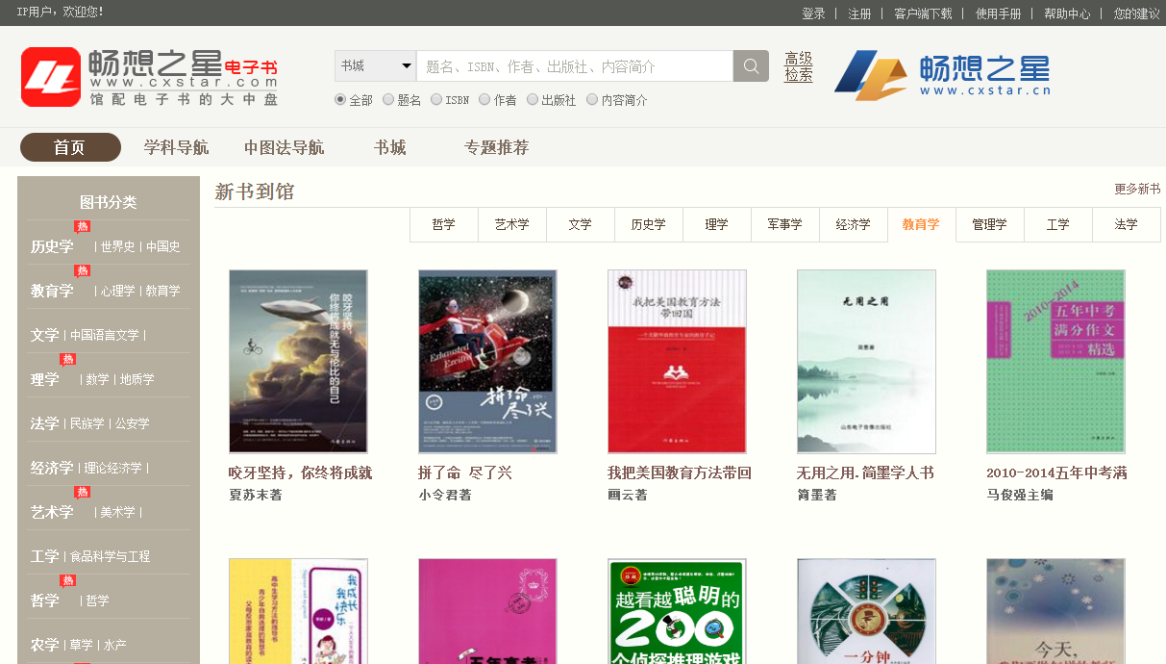Choose the 作者 radio option
Screen dimensions: 1166x664
(485, 100)
